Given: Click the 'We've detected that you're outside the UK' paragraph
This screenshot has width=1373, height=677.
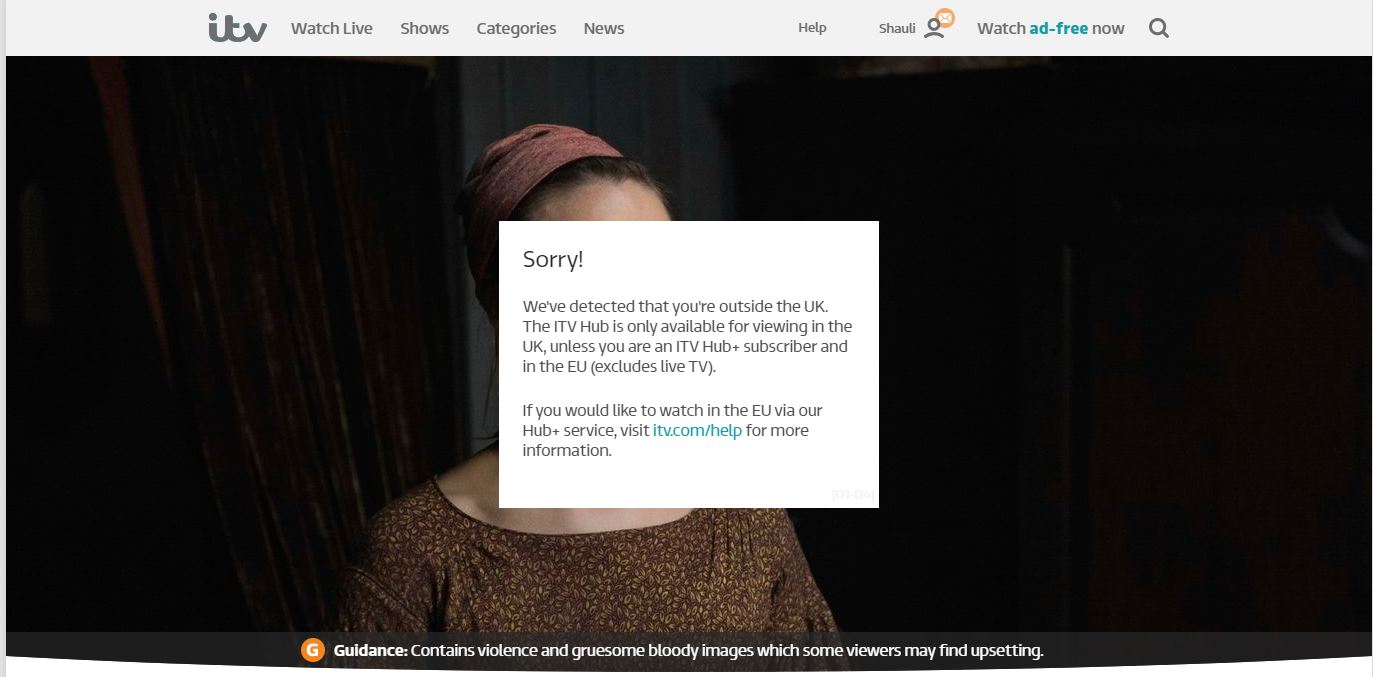Looking at the screenshot, I should pos(688,336).
